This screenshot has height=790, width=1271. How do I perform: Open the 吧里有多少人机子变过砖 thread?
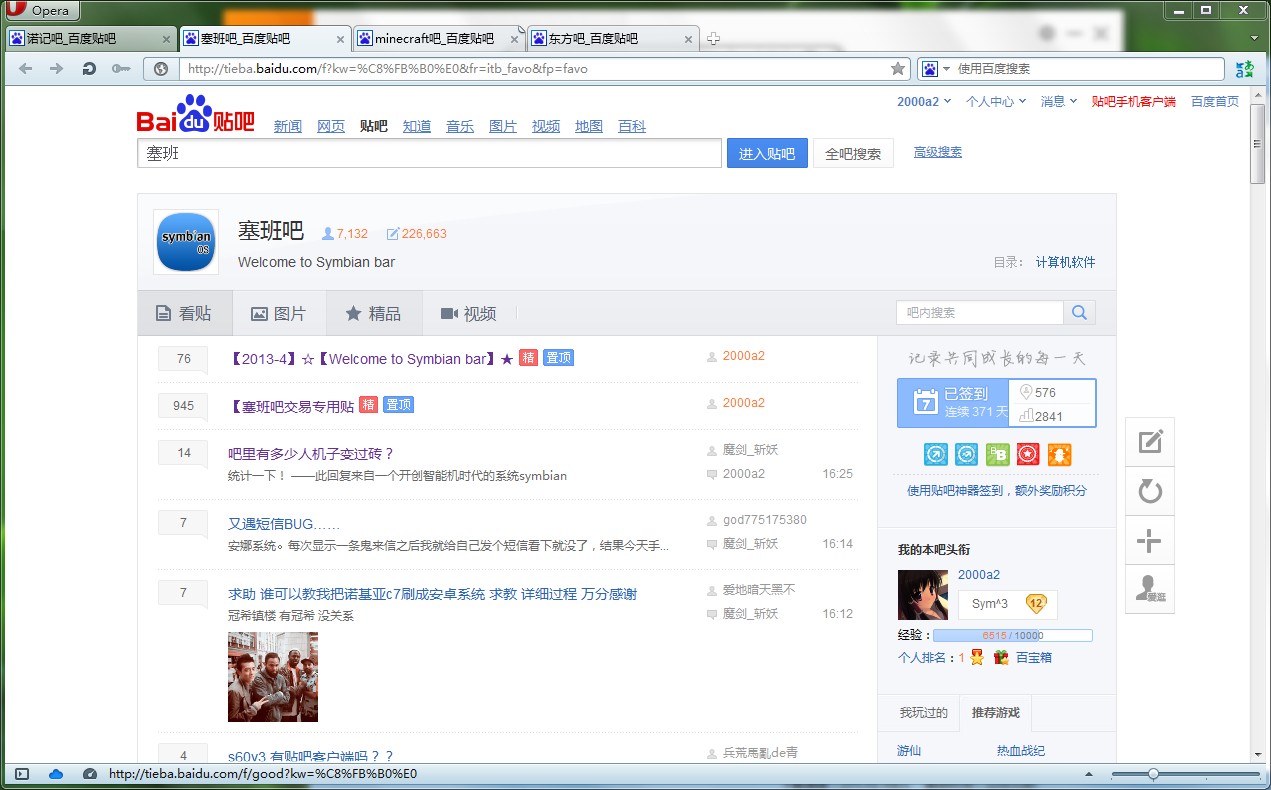pyautogui.click(x=311, y=453)
